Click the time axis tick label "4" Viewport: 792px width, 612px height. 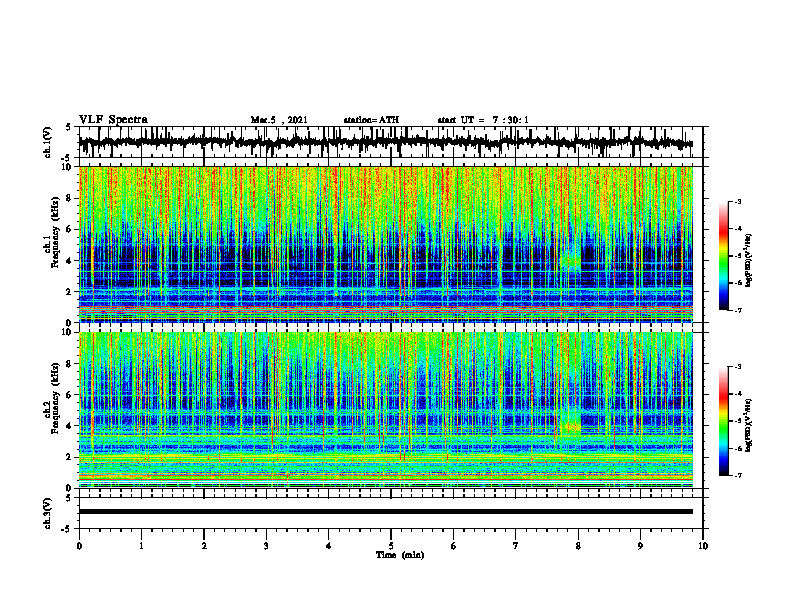point(329,546)
